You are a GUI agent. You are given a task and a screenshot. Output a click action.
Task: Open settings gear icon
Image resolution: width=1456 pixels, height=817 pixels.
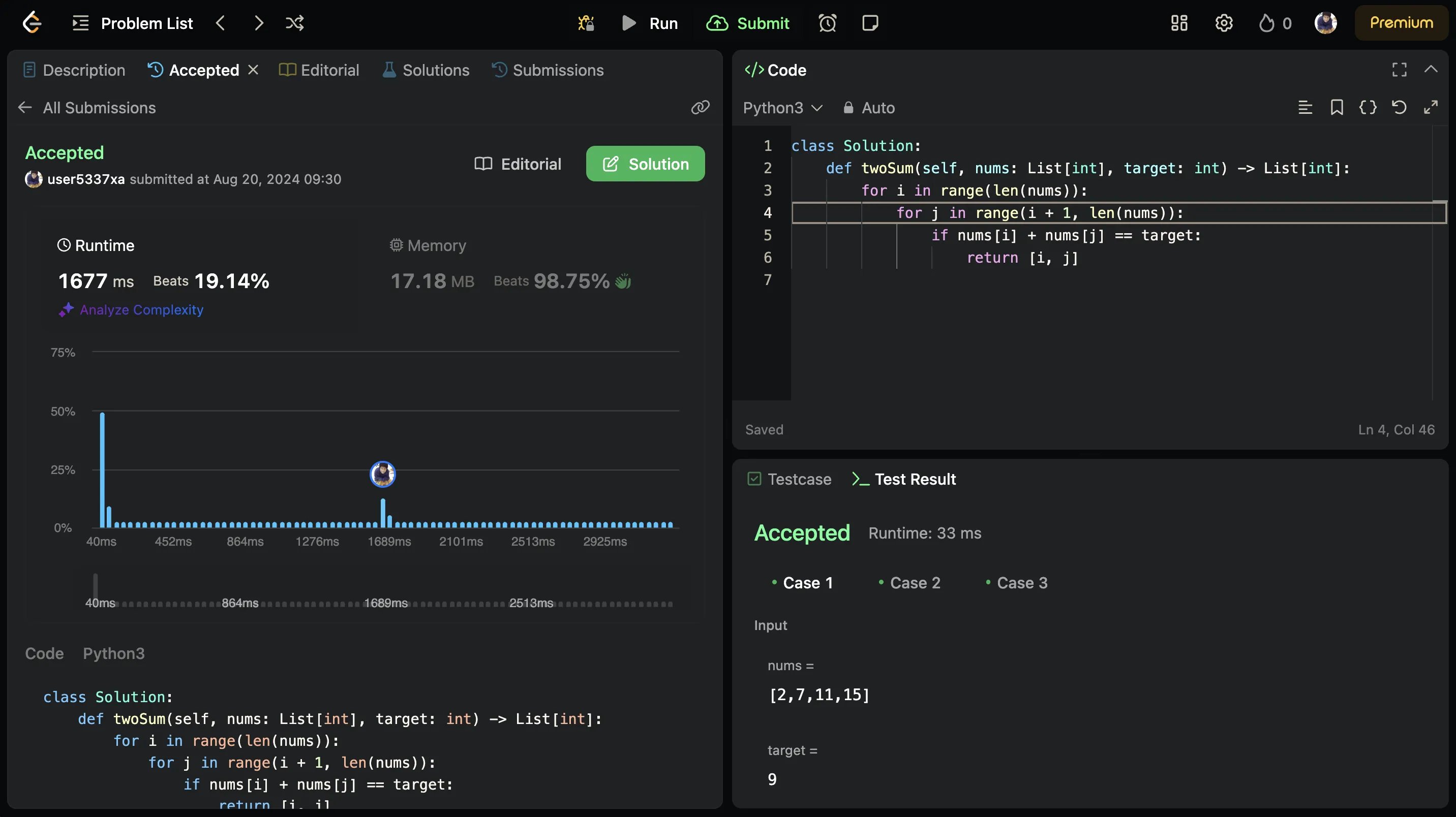(1224, 23)
